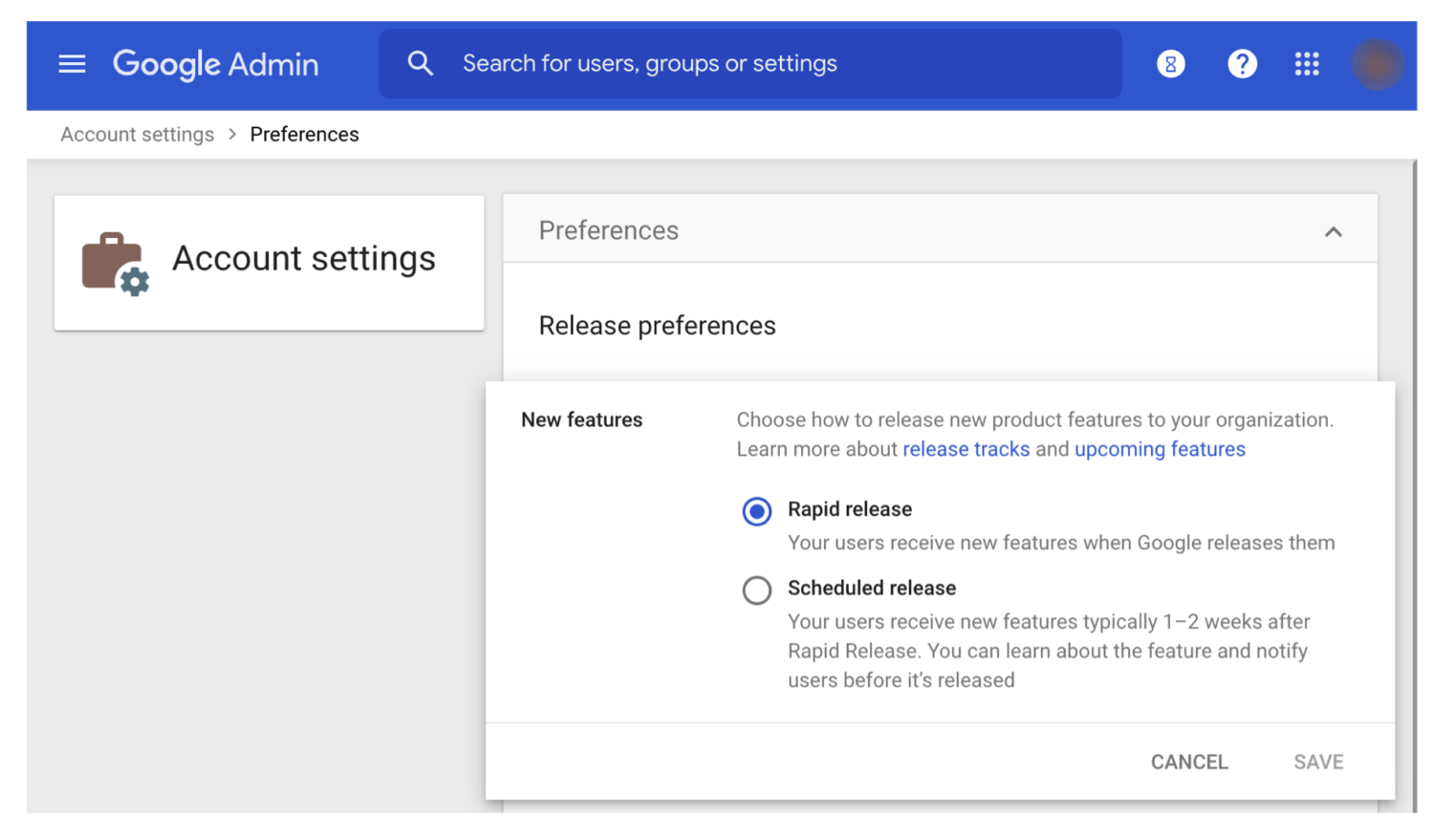Click the Account settings briefcase icon
Viewport: 1434px width, 840px height.
(x=114, y=263)
